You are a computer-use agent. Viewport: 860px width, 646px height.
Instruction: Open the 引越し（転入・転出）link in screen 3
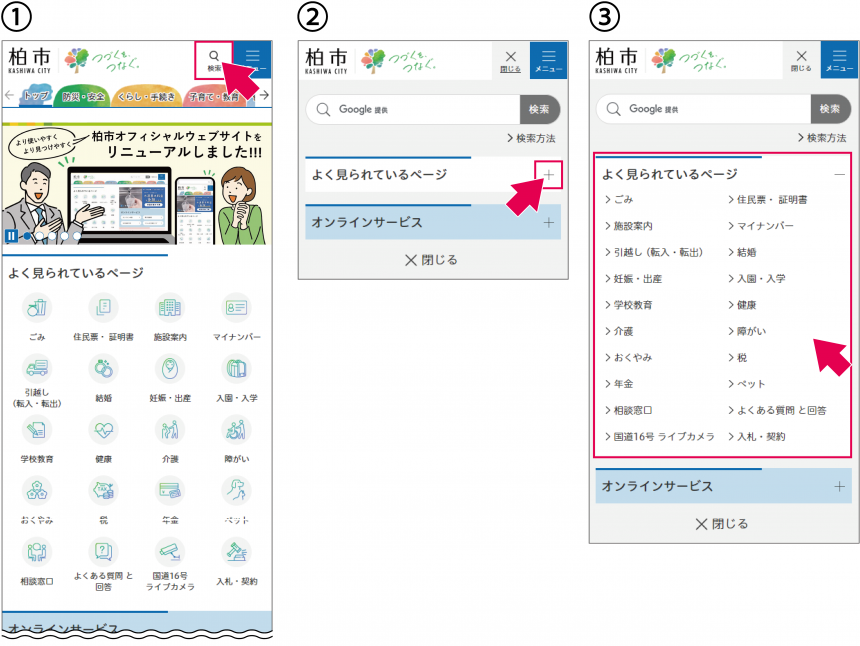point(654,252)
